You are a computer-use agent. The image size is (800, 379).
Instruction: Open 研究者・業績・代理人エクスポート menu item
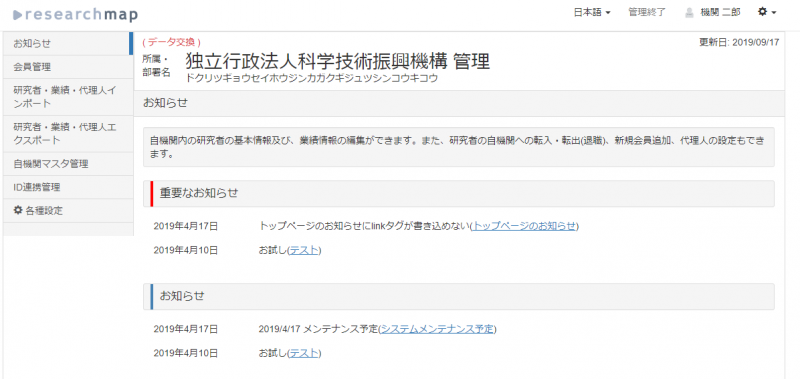point(68,134)
